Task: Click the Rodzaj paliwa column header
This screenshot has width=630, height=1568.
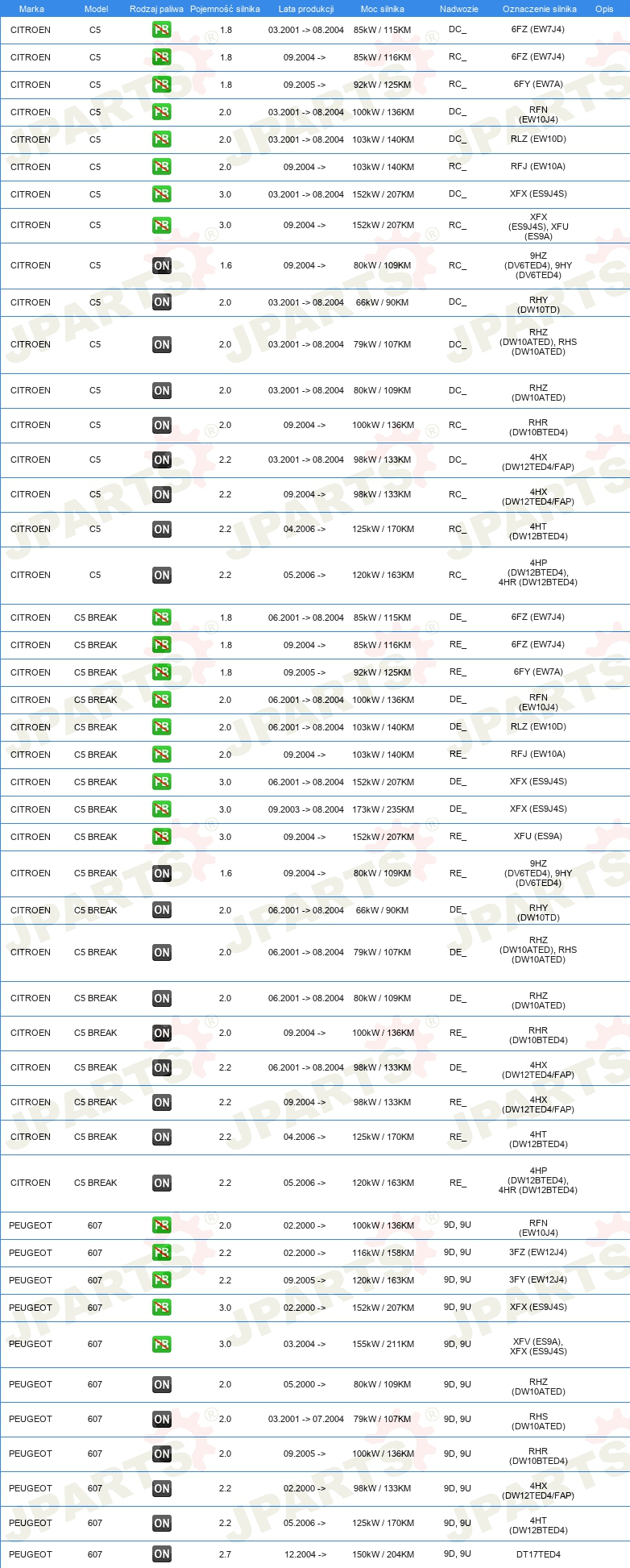Action: (x=156, y=9)
